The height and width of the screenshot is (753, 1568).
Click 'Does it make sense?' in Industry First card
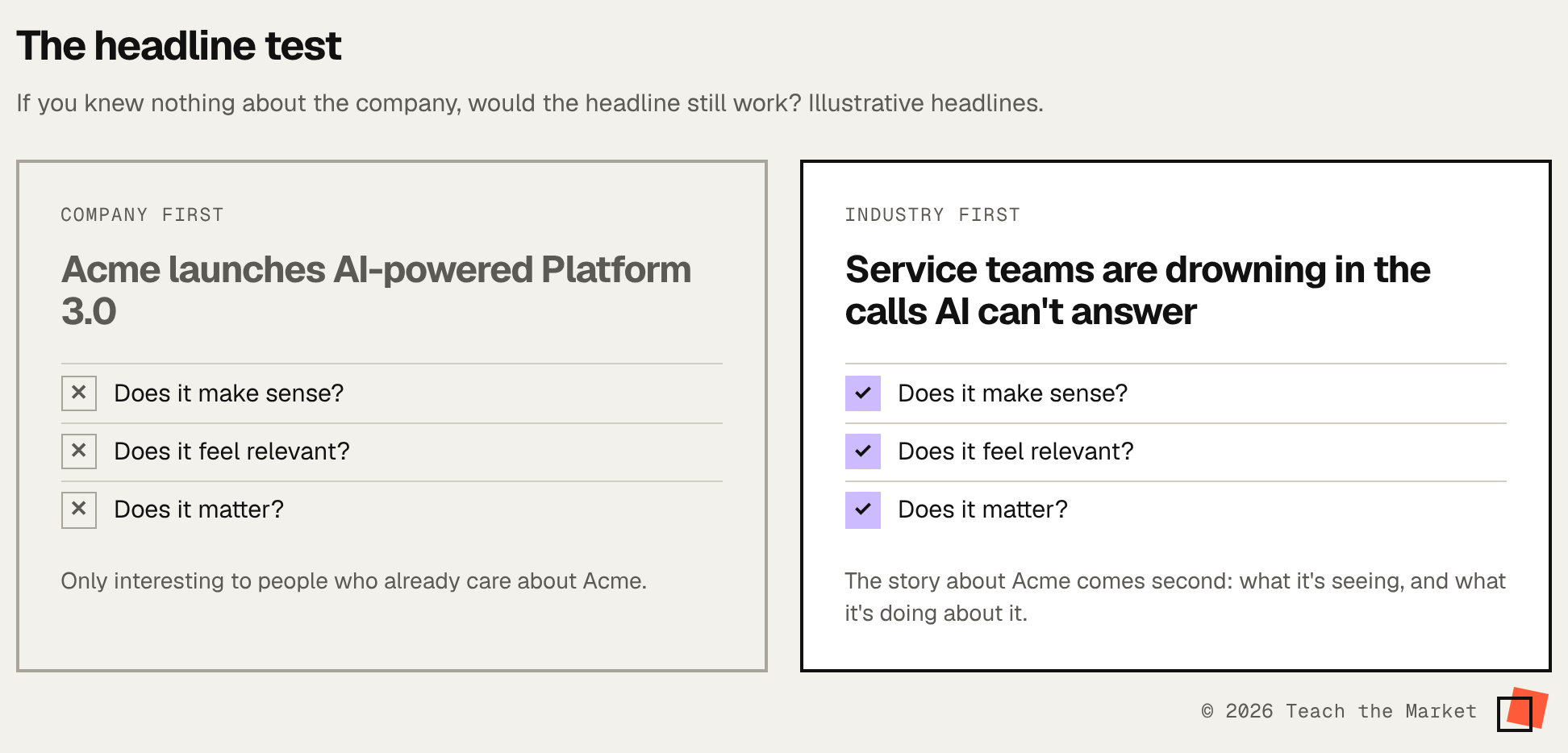tap(1013, 393)
